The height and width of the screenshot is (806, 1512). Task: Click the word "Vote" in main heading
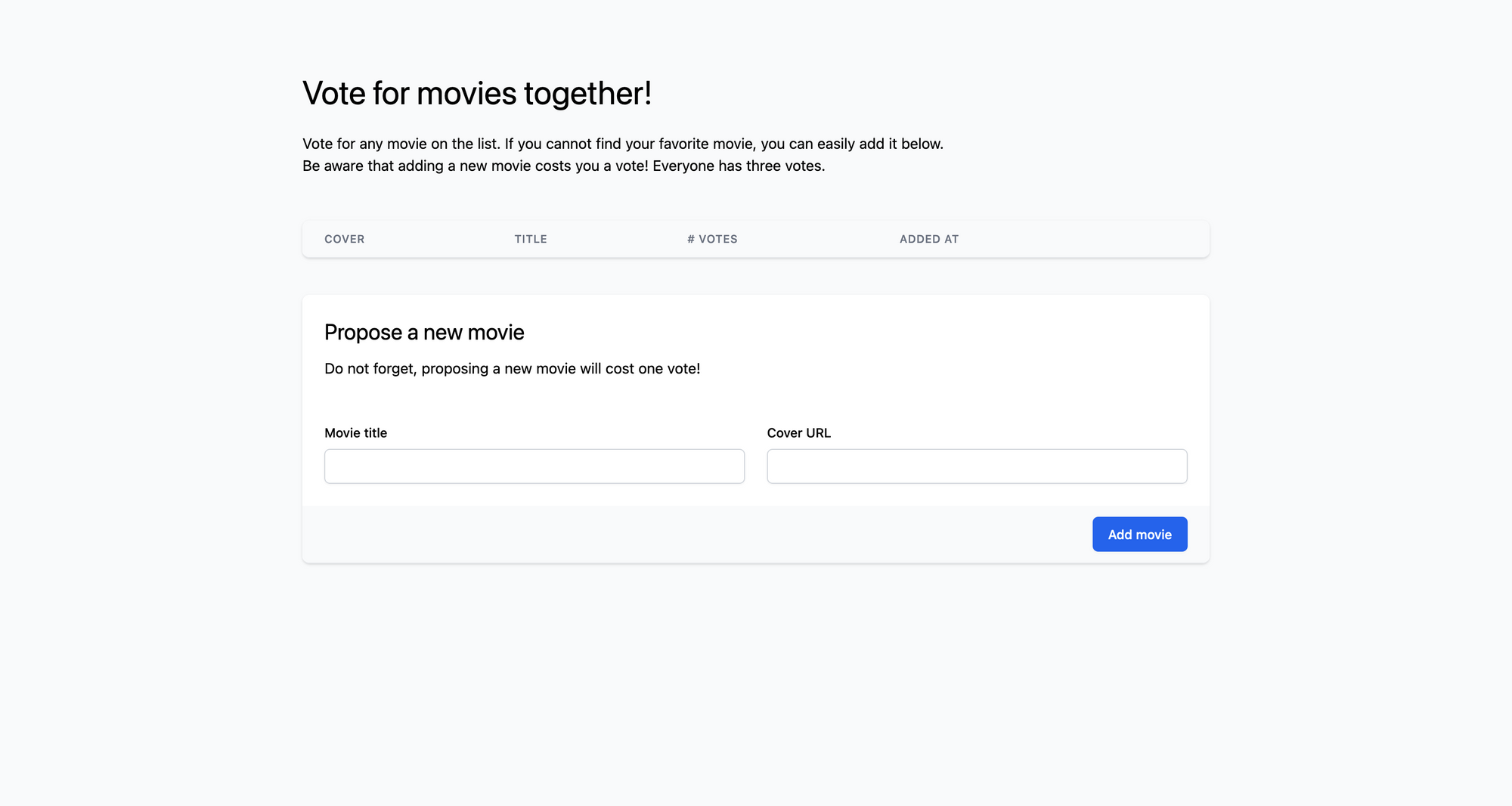(x=334, y=94)
